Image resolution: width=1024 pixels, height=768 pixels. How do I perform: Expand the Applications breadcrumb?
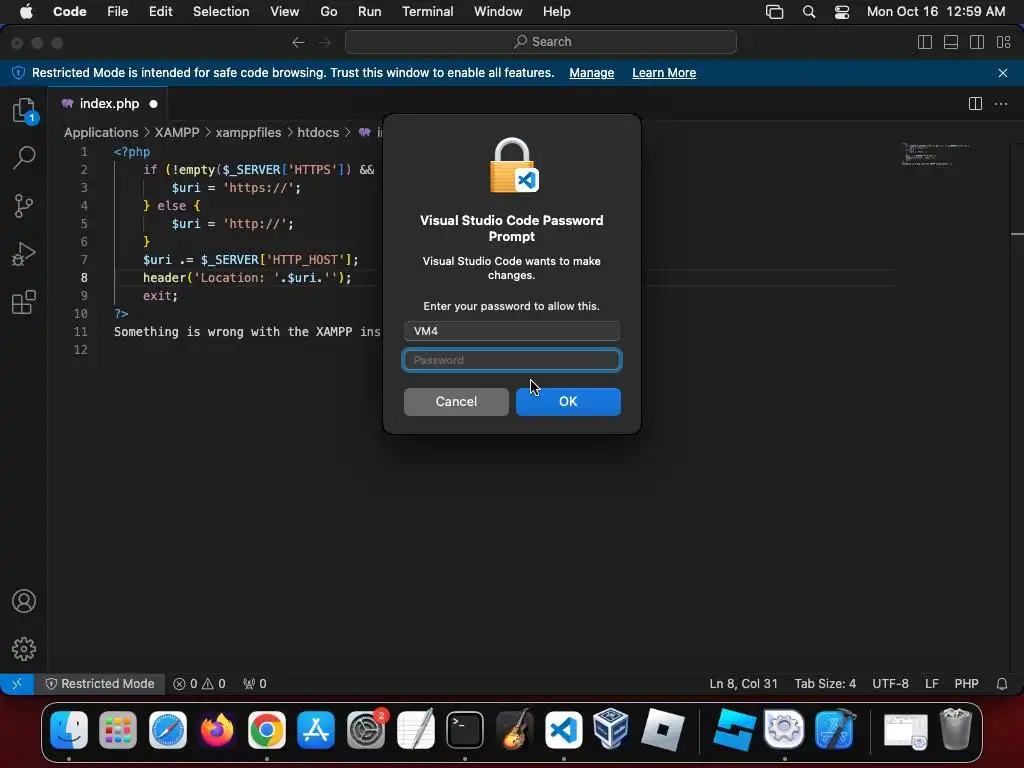tap(101, 133)
